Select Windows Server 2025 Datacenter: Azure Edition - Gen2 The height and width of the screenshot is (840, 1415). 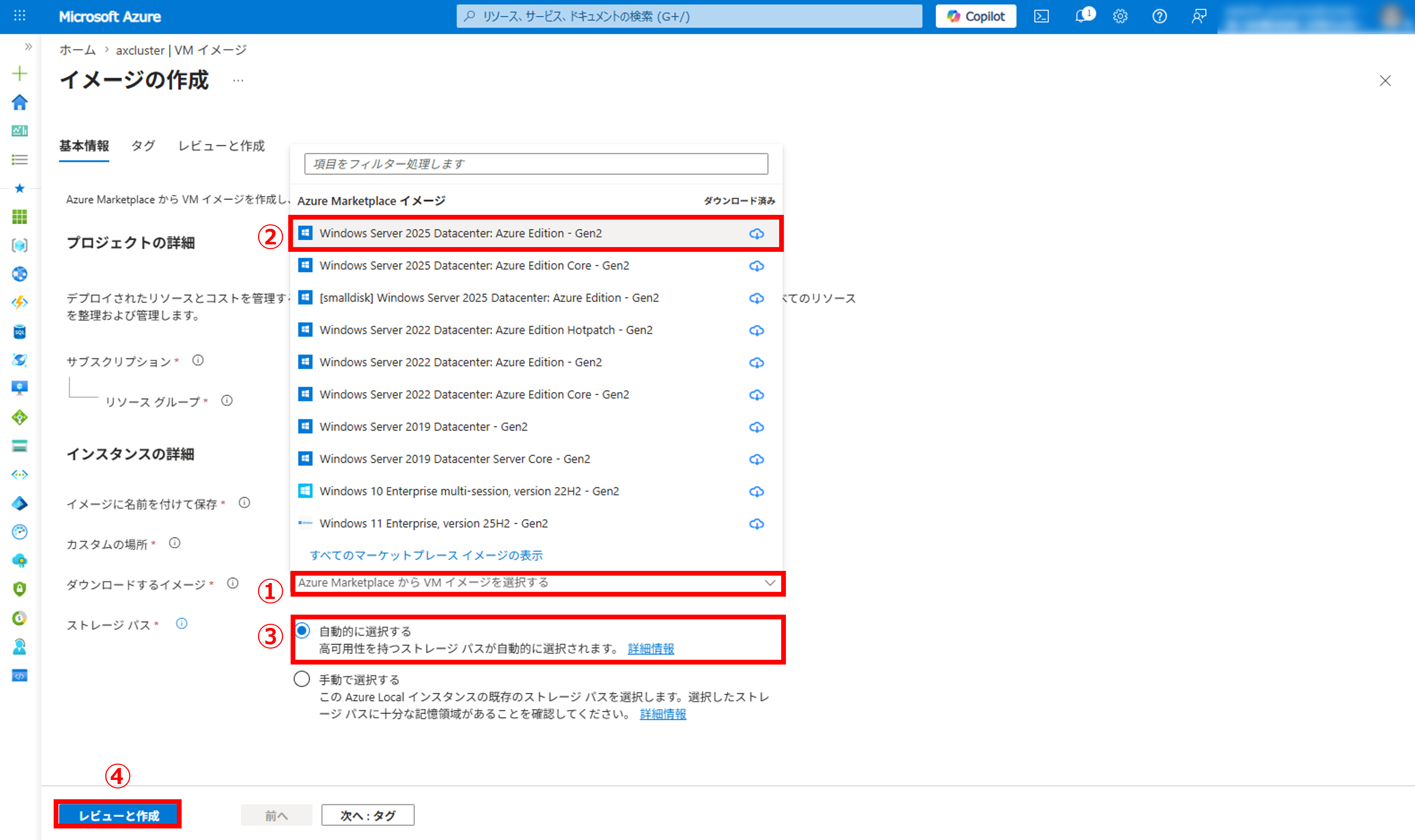pyautogui.click(x=536, y=233)
